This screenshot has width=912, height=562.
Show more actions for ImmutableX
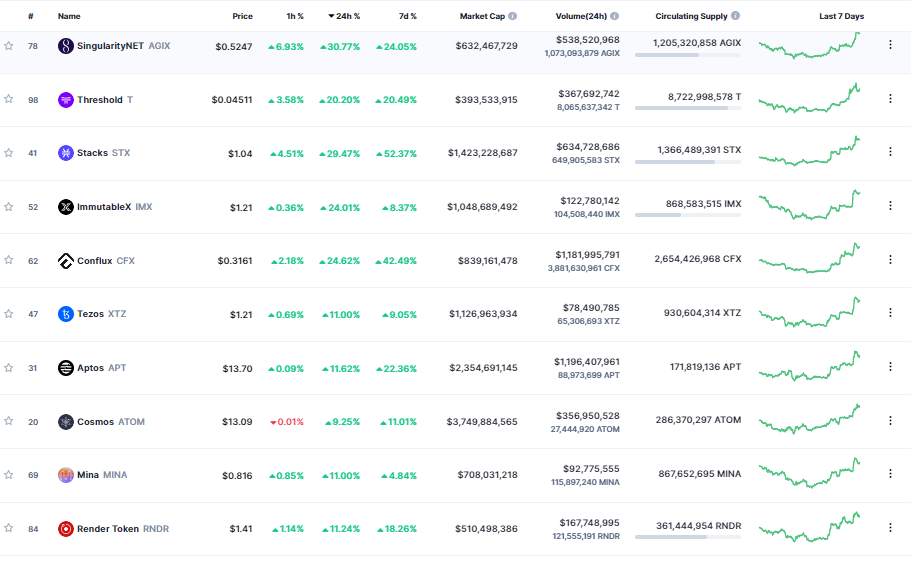point(890,205)
